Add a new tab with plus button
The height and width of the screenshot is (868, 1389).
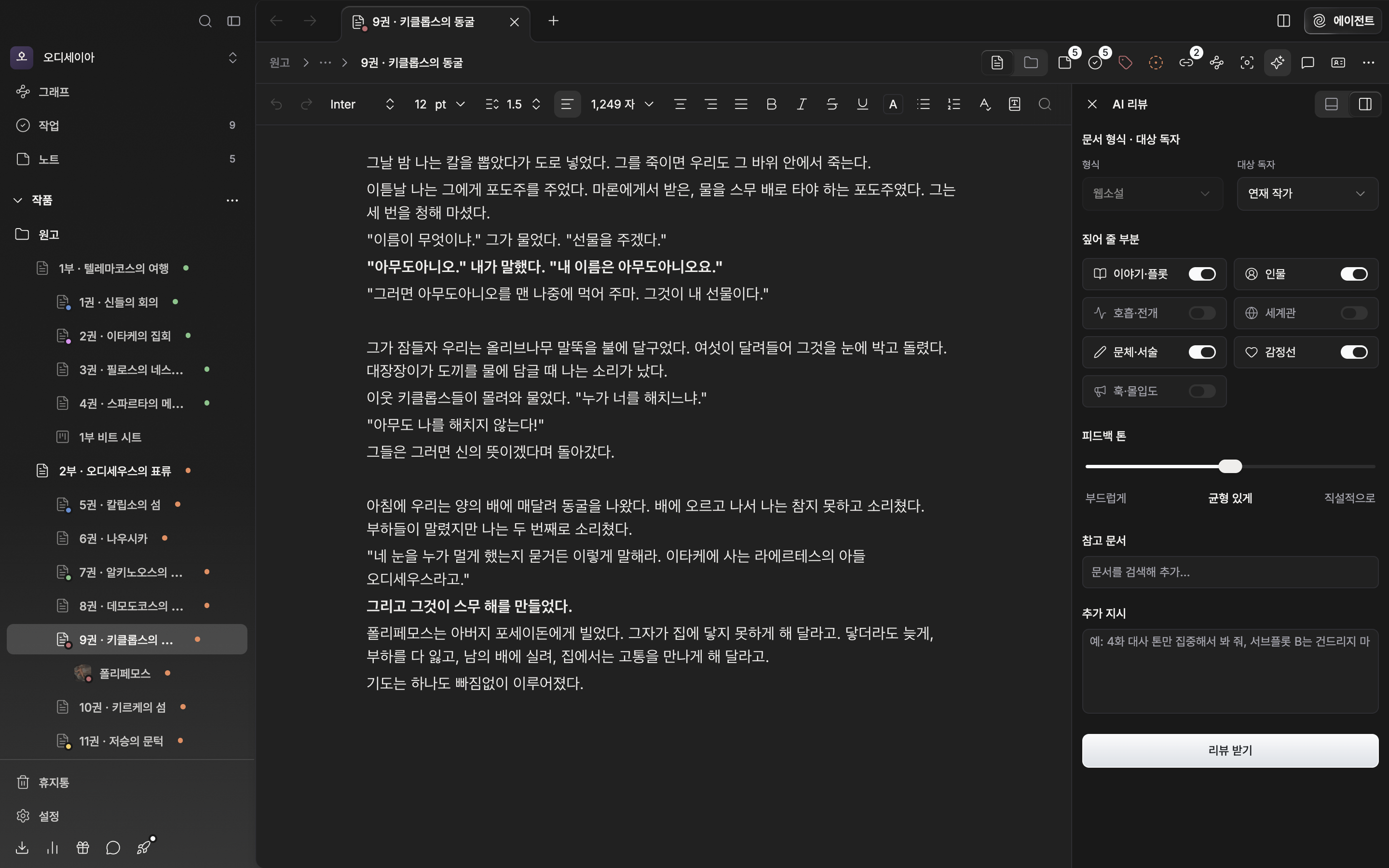tap(553, 21)
